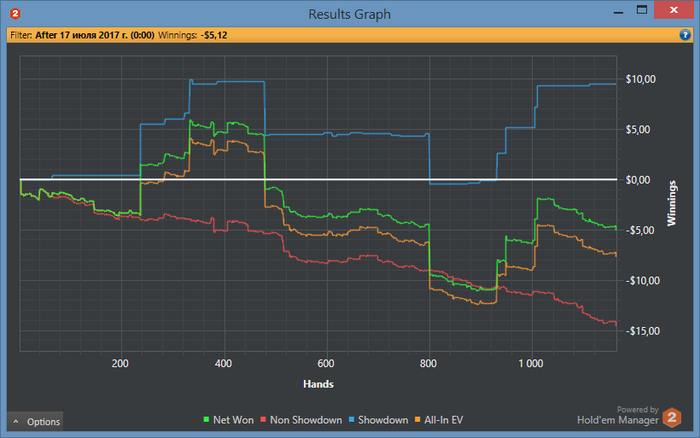
Task: Minimize the Results Graph window
Action: point(618,11)
